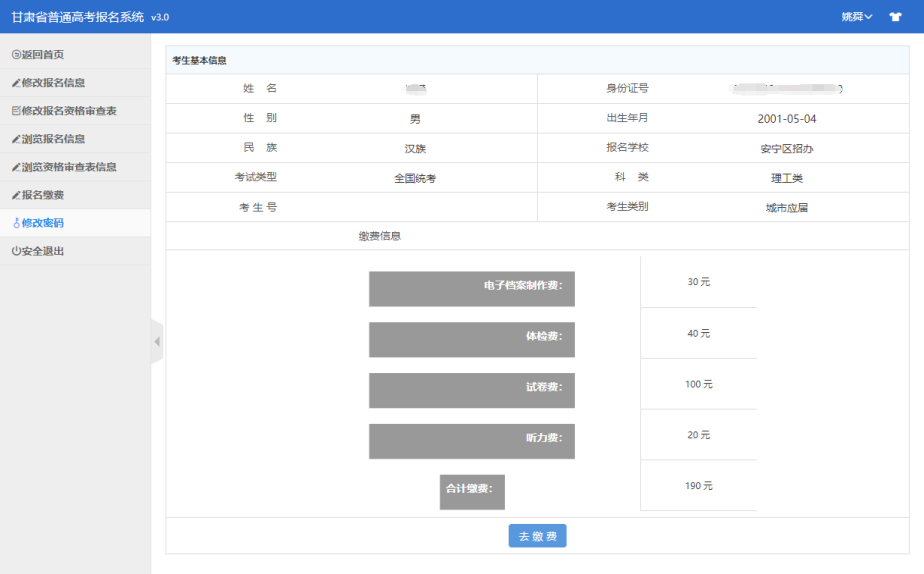Collapse the sidebar using the arrow handle
Viewport: 924px width, 574px height.
(157, 342)
